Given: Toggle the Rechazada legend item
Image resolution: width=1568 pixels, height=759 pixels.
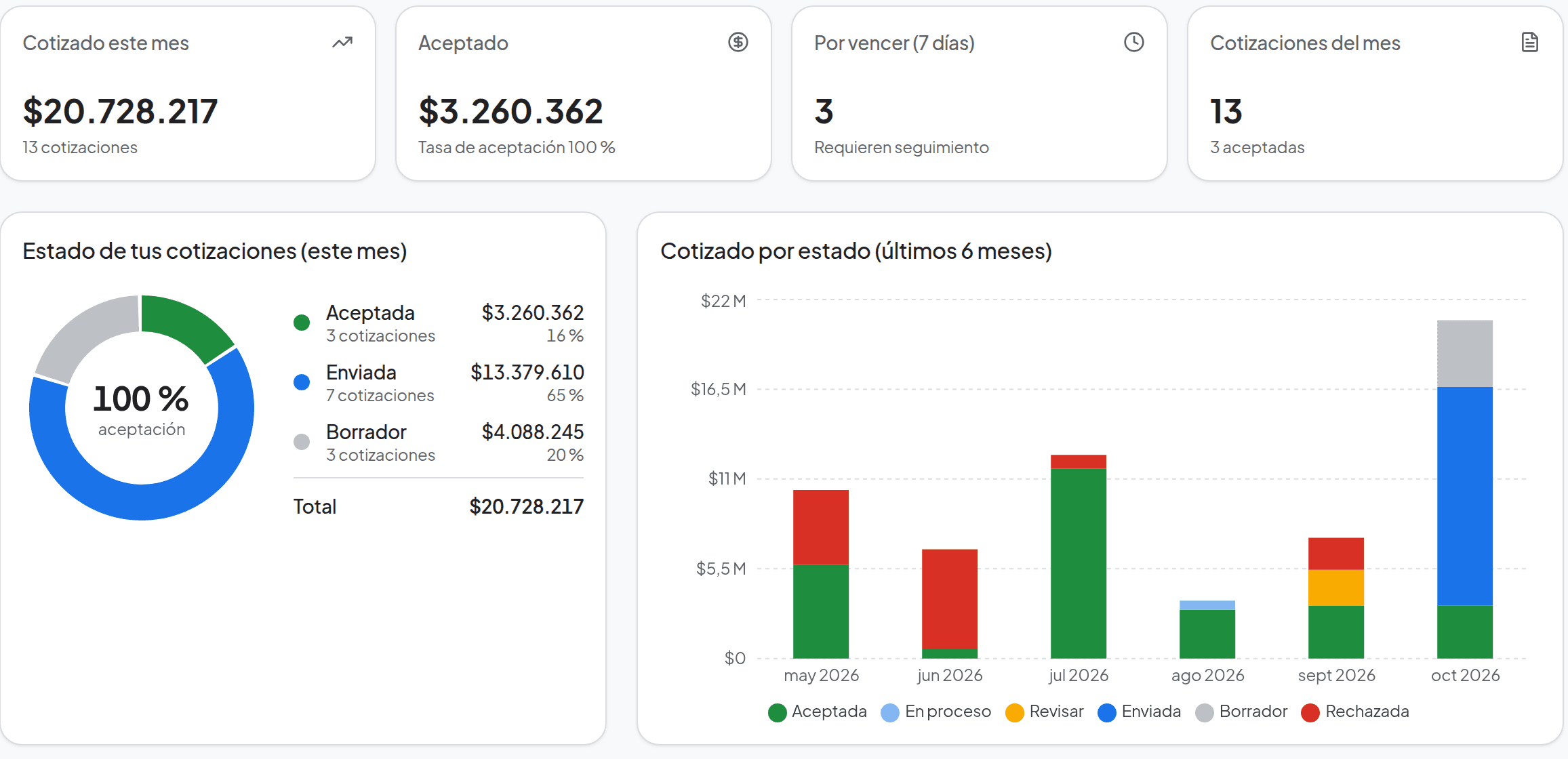Looking at the screenshot, I should (1355, 712).
